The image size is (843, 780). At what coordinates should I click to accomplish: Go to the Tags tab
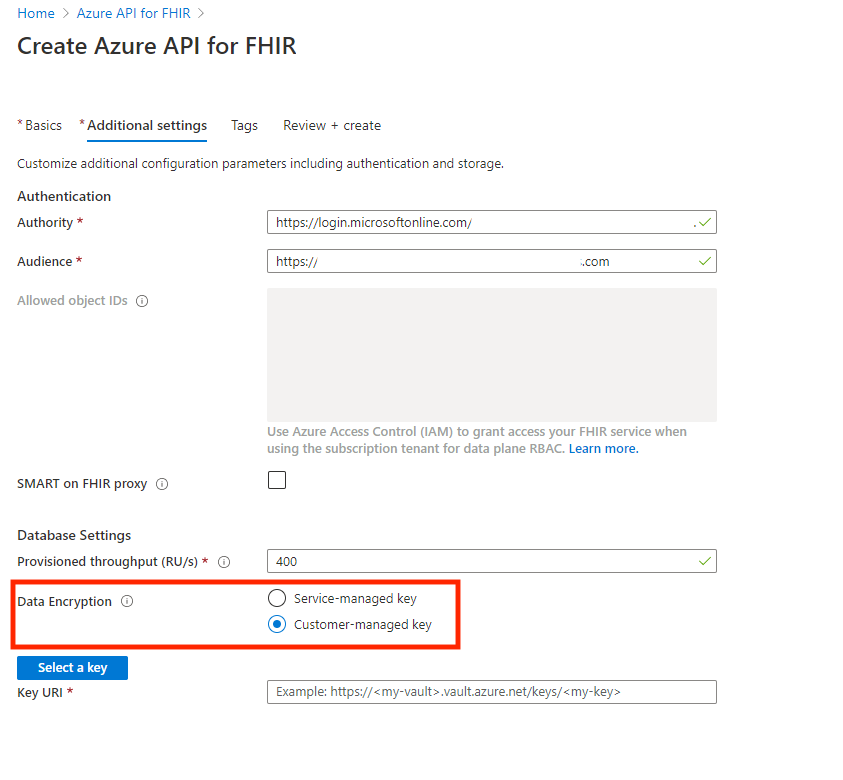point(244,126)
